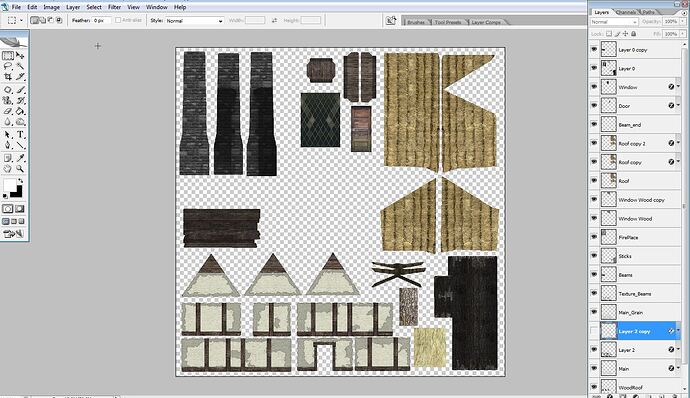Switch to the Channels tab
690x398 pixels.
pyautogui.click(x=626, y=12)
